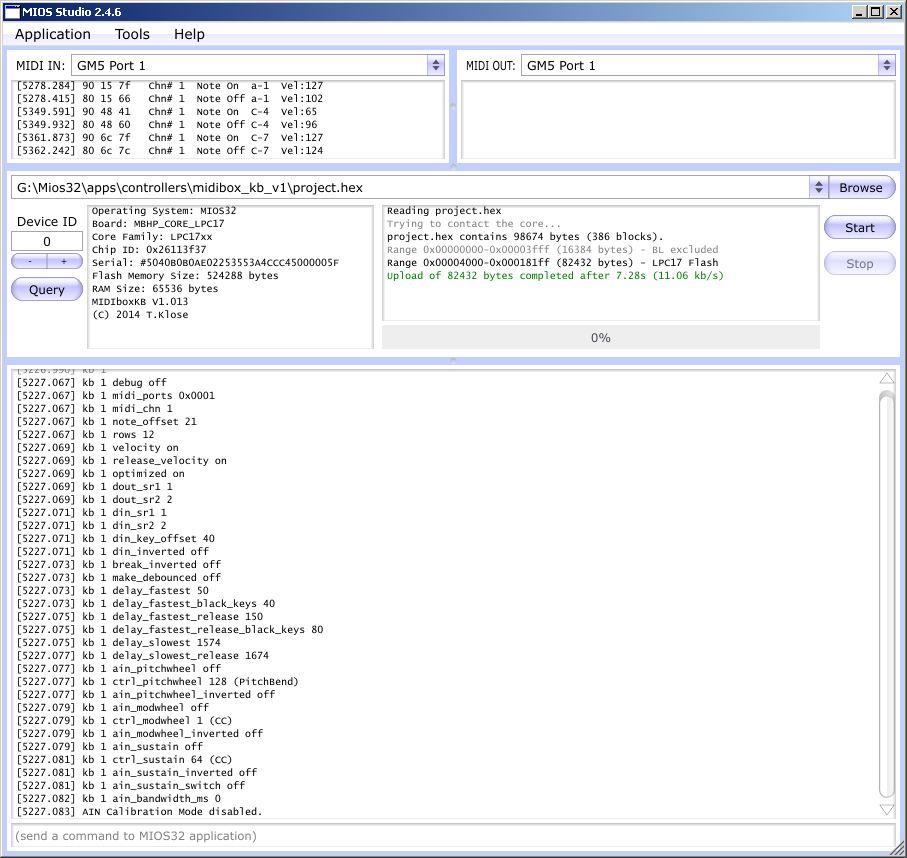Decrease Device ID with minus button
Image resolution: width=907 pixels, height=858 pixels.
click(30, 262)
